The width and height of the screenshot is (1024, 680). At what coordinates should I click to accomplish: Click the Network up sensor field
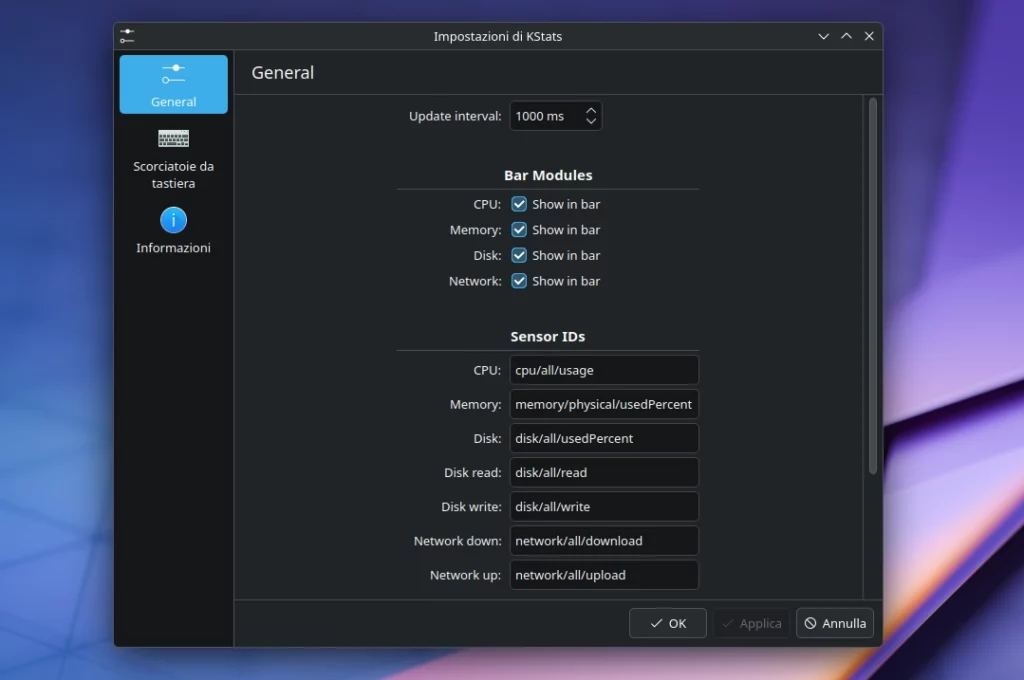pyautogui.click(x=604, y=575)
